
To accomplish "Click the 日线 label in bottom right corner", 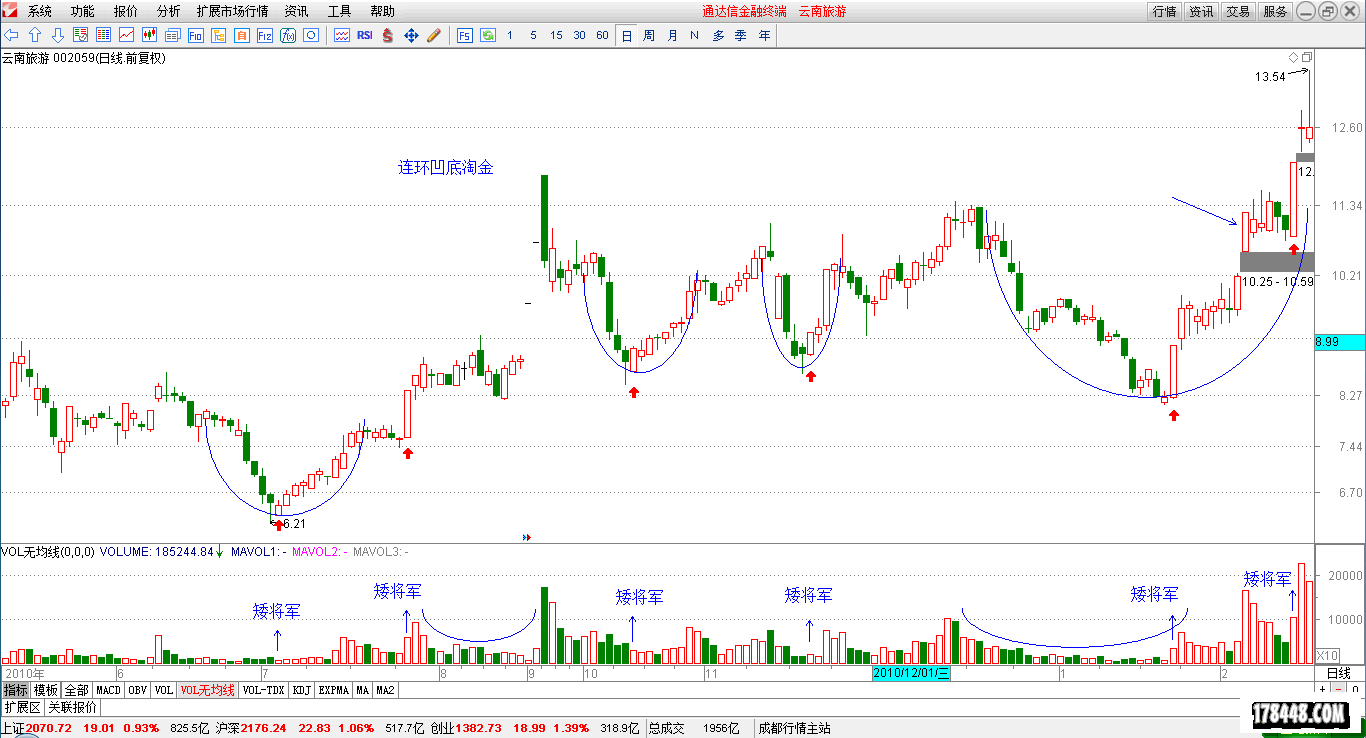I will point(1338,673).
